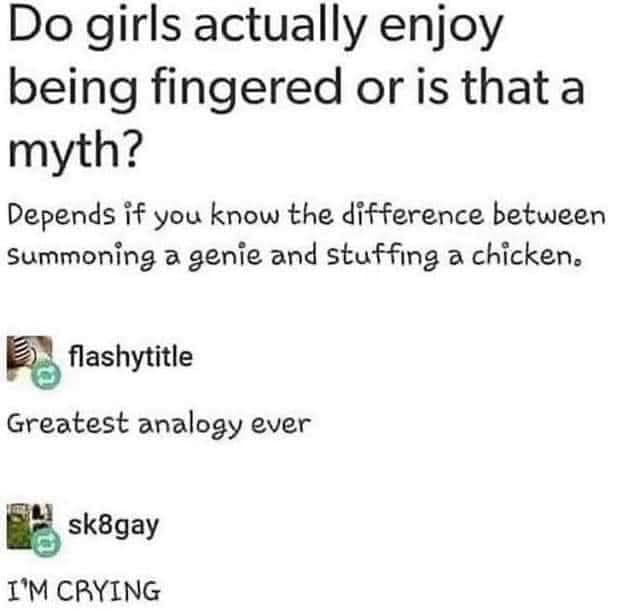Visit the flashytitle blog username link

[131, 356]
